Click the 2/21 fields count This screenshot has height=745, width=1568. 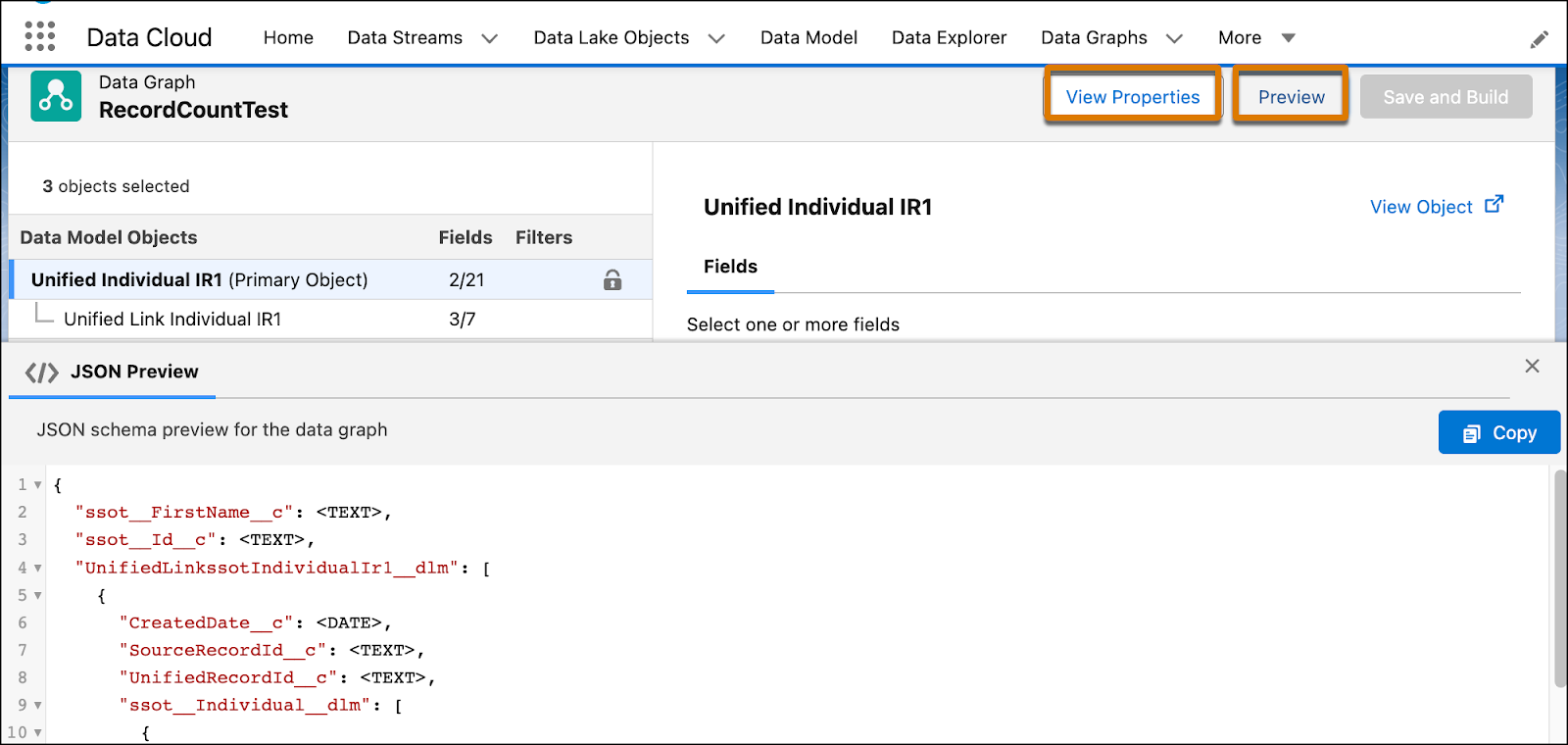click(466, 280)
